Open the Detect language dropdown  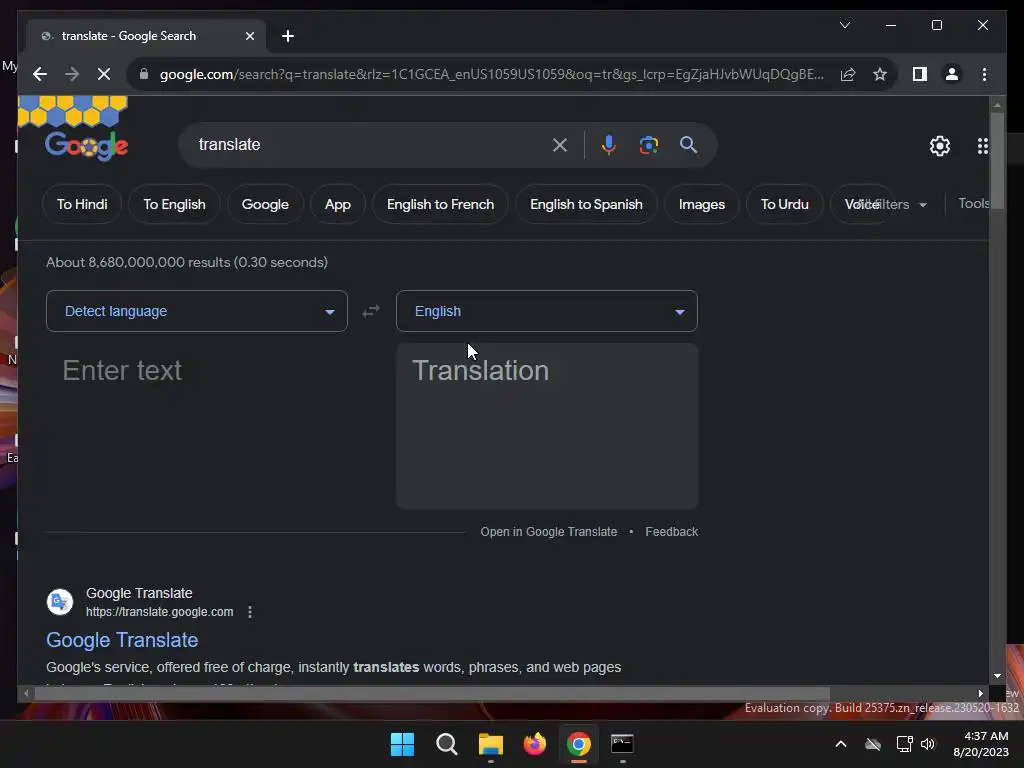(197, 311)
